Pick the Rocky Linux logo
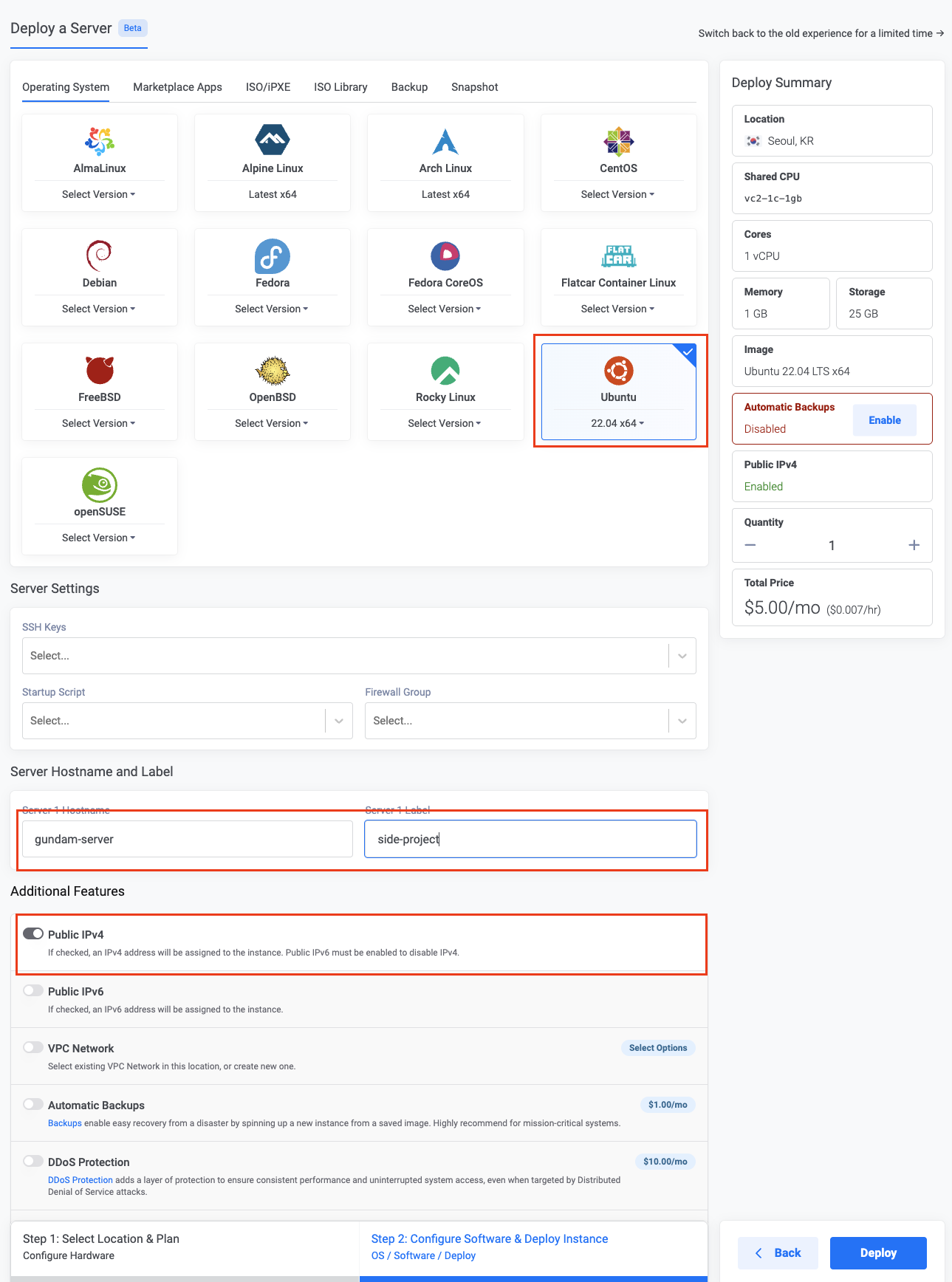 (445, 371)
